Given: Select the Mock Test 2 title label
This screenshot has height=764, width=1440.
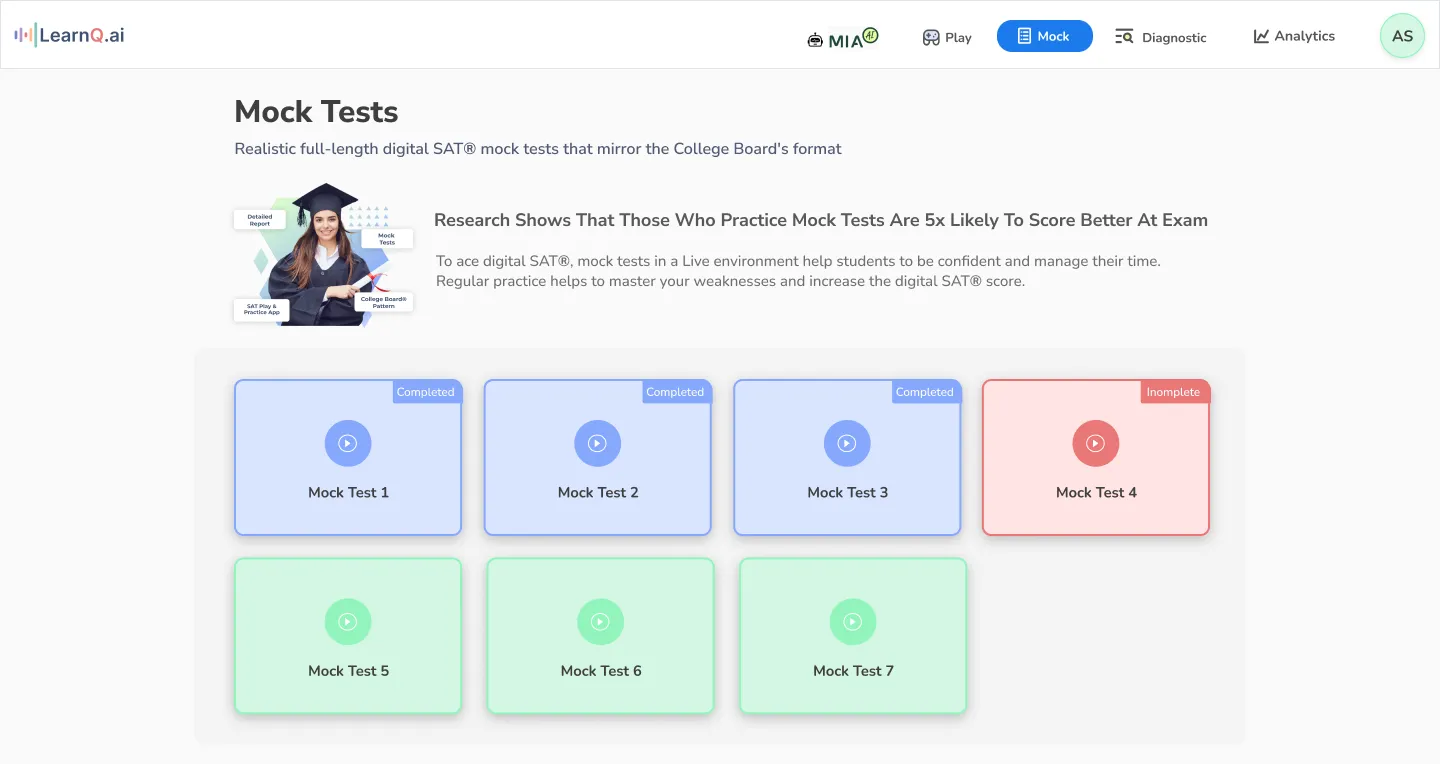Looking at the screenshot, I should 598,492.
